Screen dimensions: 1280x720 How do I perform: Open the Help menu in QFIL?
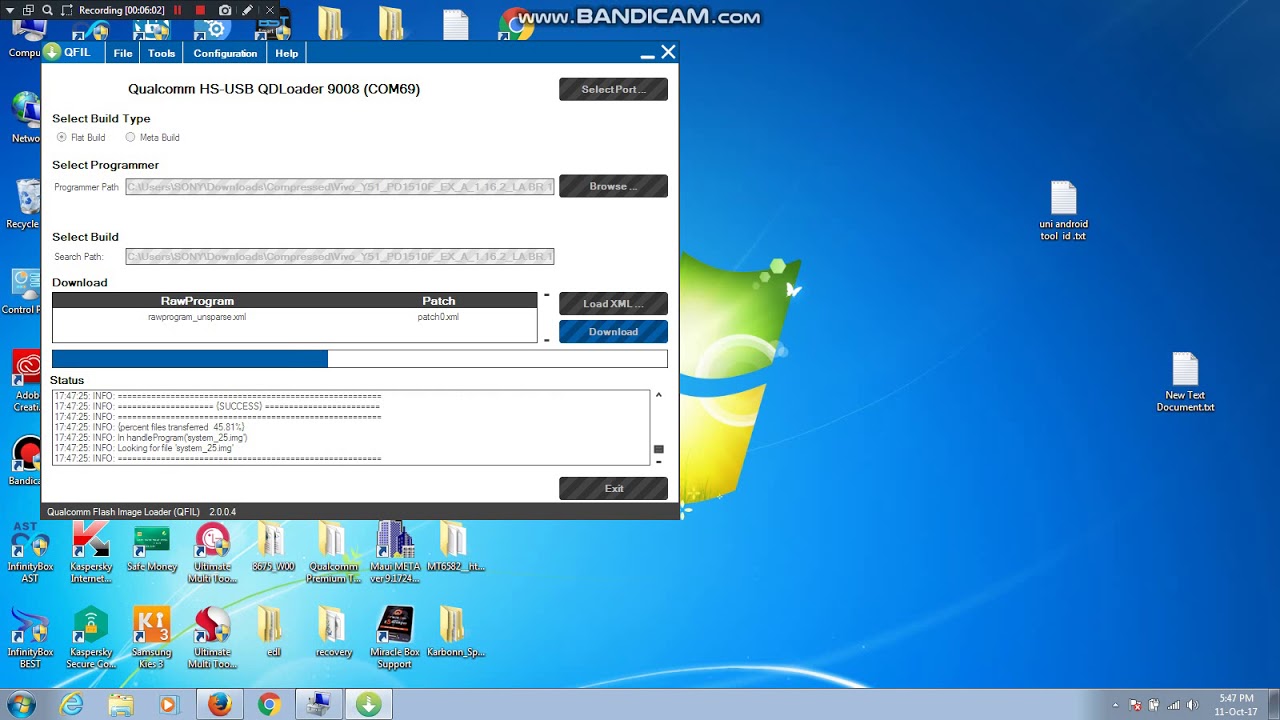click(287, 53)
